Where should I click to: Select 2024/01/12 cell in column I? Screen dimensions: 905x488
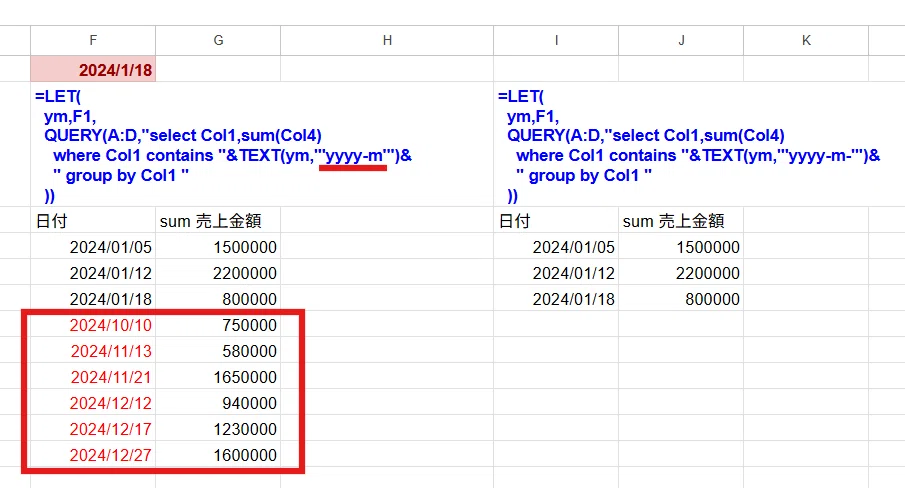(x=556, y=273)
